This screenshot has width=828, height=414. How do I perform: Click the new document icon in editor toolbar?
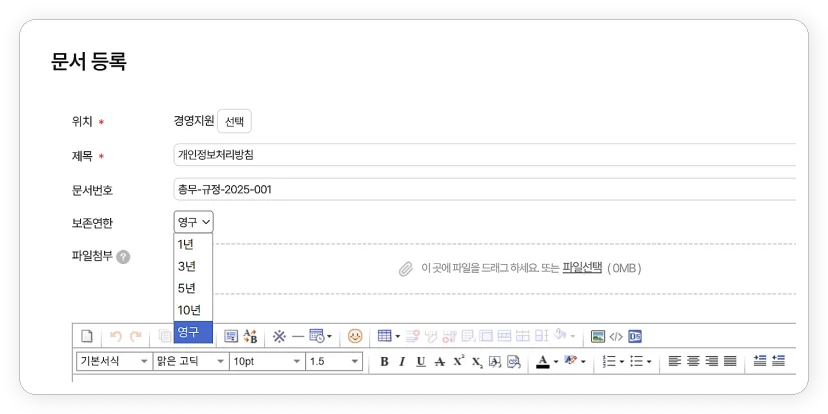coord(87,336)
